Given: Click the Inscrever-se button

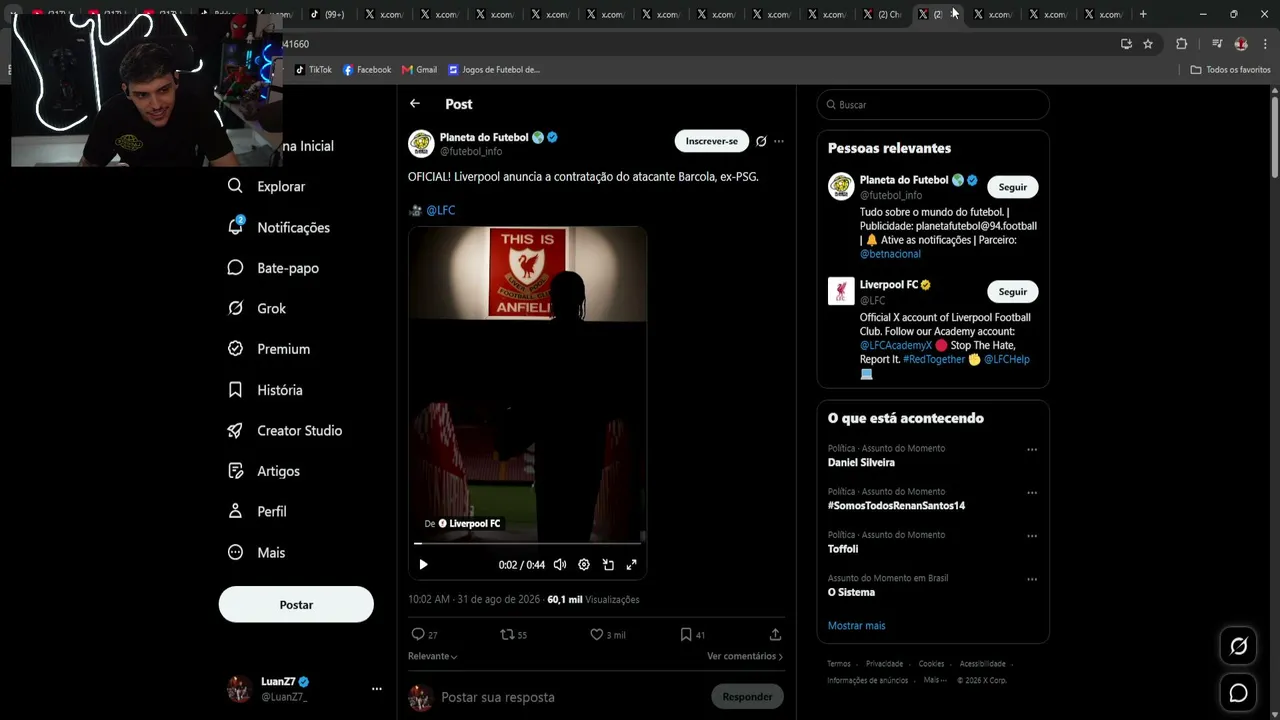Looking at the screenshot, I should (x=712, y=141).
